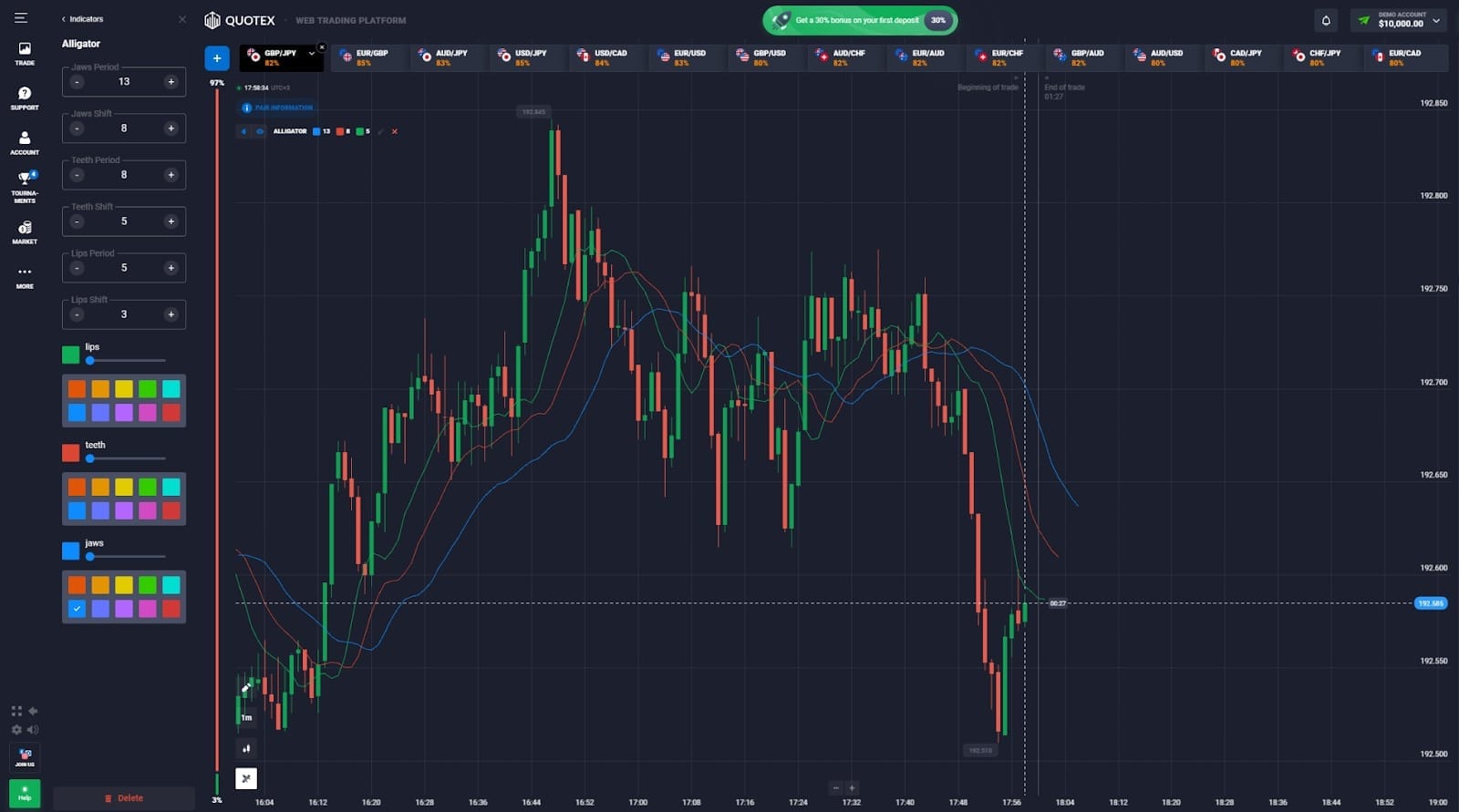Delete the Alligator indicator
Viewport: 1459px width, 812px height.
pyautogui.click(x=124, y=797)
